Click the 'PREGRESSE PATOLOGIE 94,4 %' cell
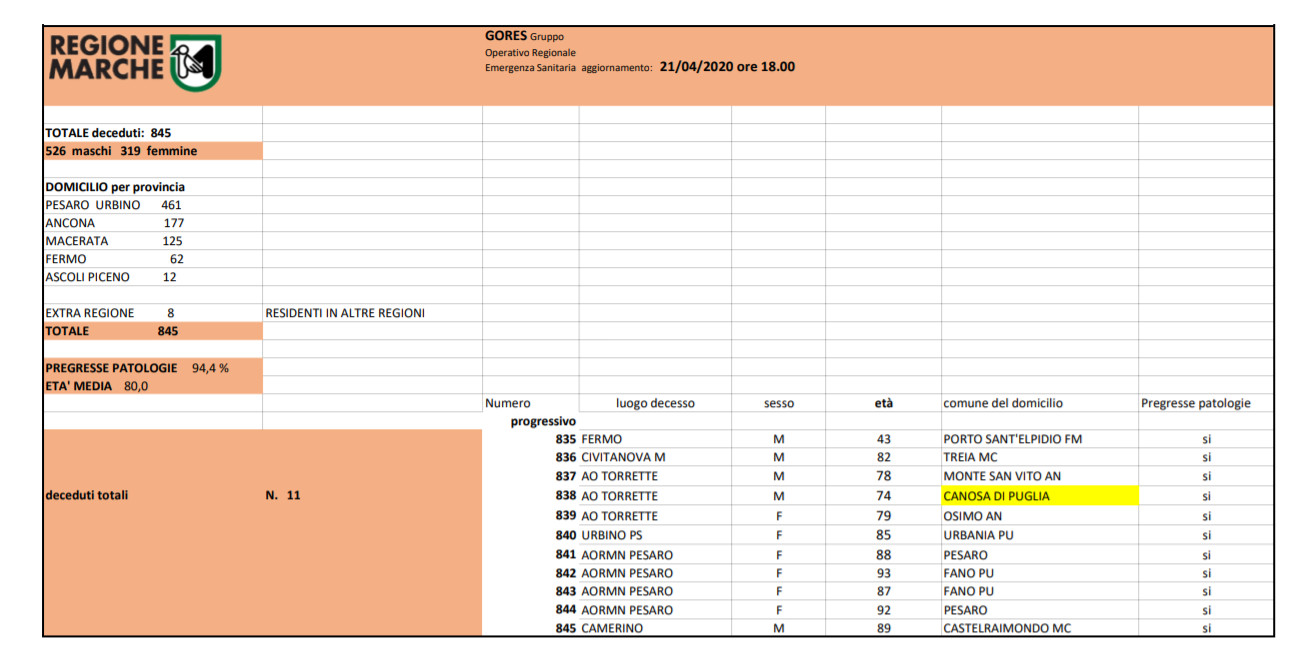 [153, 367]
